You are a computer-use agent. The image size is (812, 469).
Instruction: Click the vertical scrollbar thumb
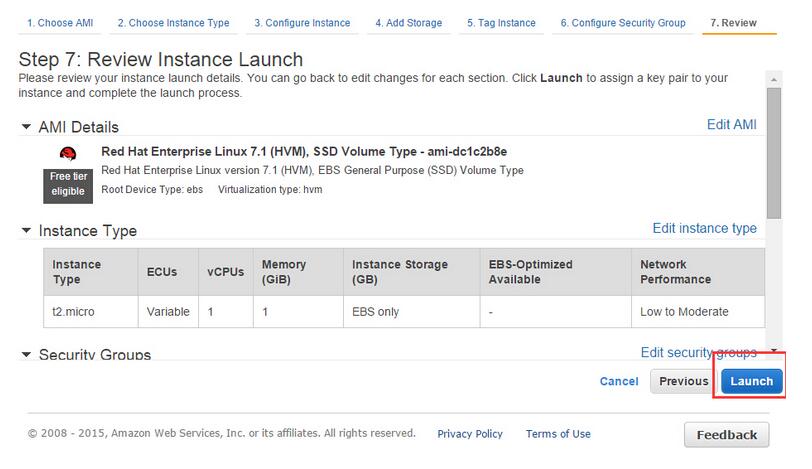click(x=774, y=153)
